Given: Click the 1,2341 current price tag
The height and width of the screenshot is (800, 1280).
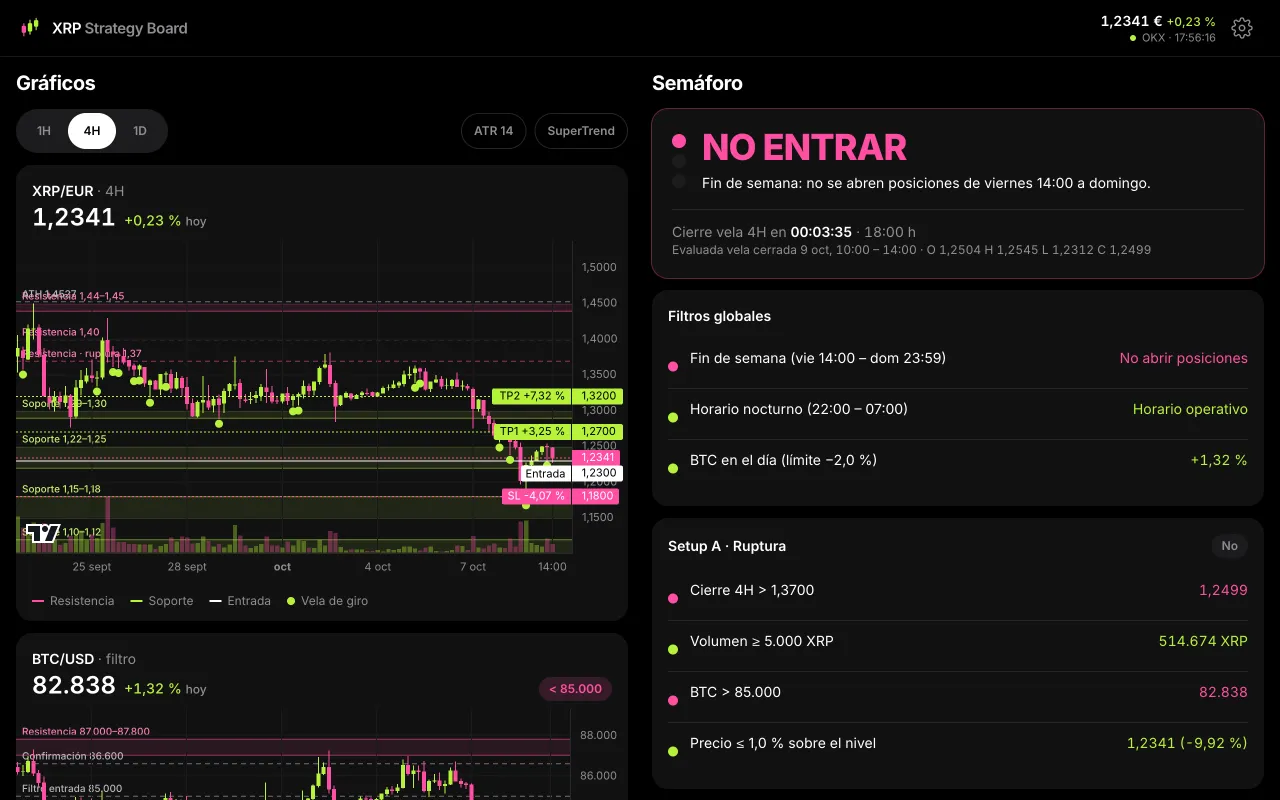Looking at the screenshot, I should [598, 457].
